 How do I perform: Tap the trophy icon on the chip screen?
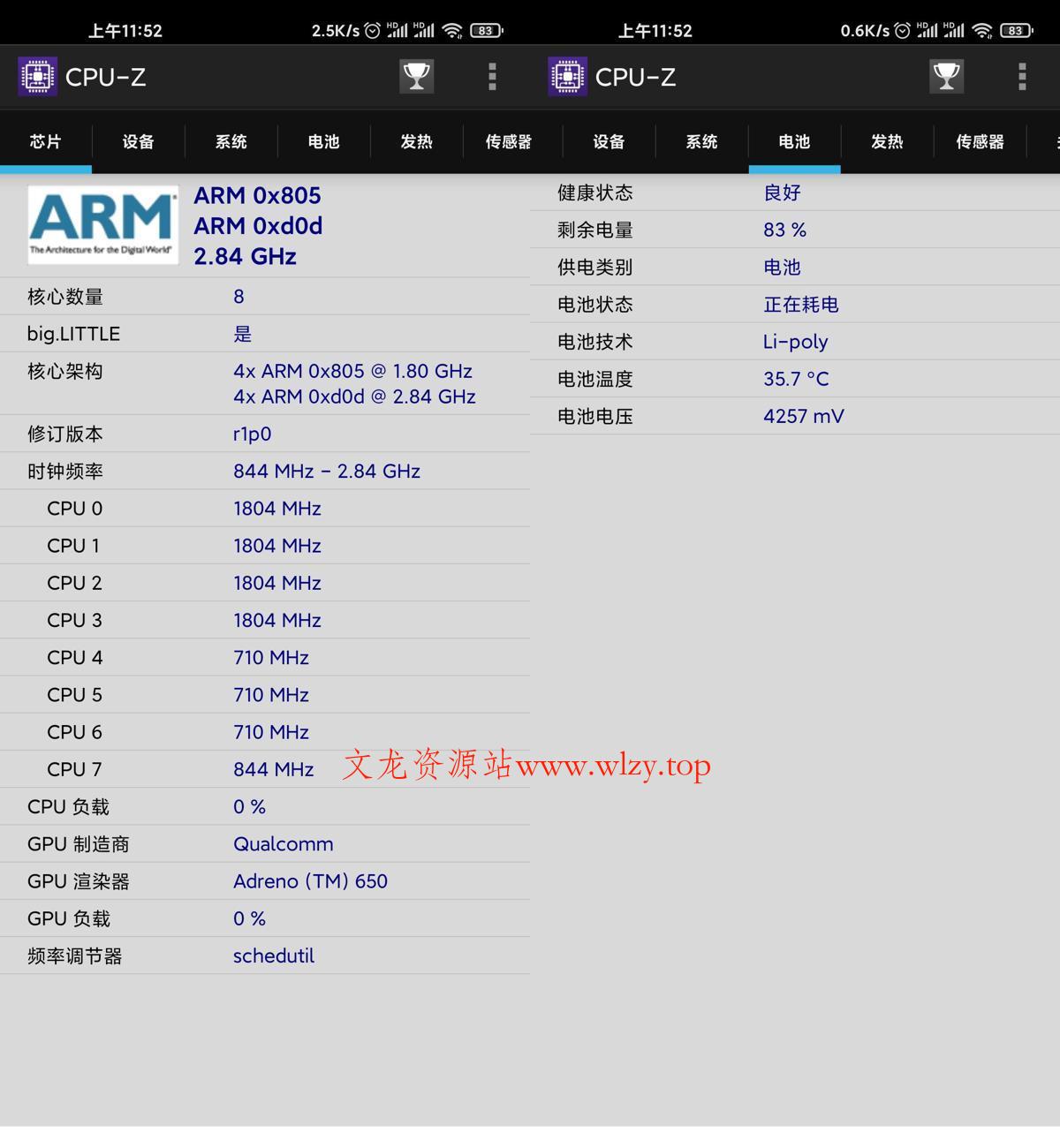tap(416, 77)
